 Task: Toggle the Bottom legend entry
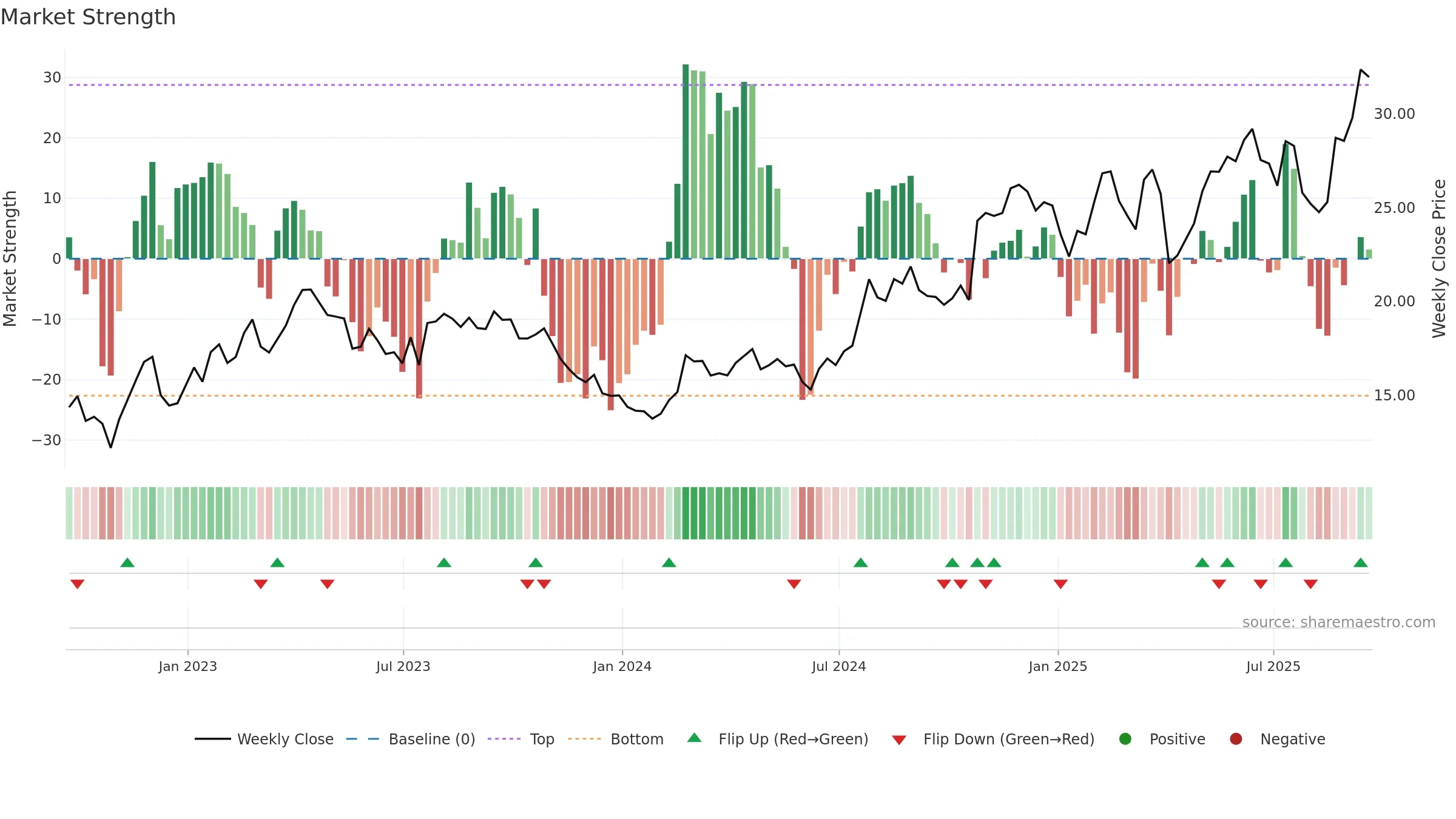click(616, 739)
